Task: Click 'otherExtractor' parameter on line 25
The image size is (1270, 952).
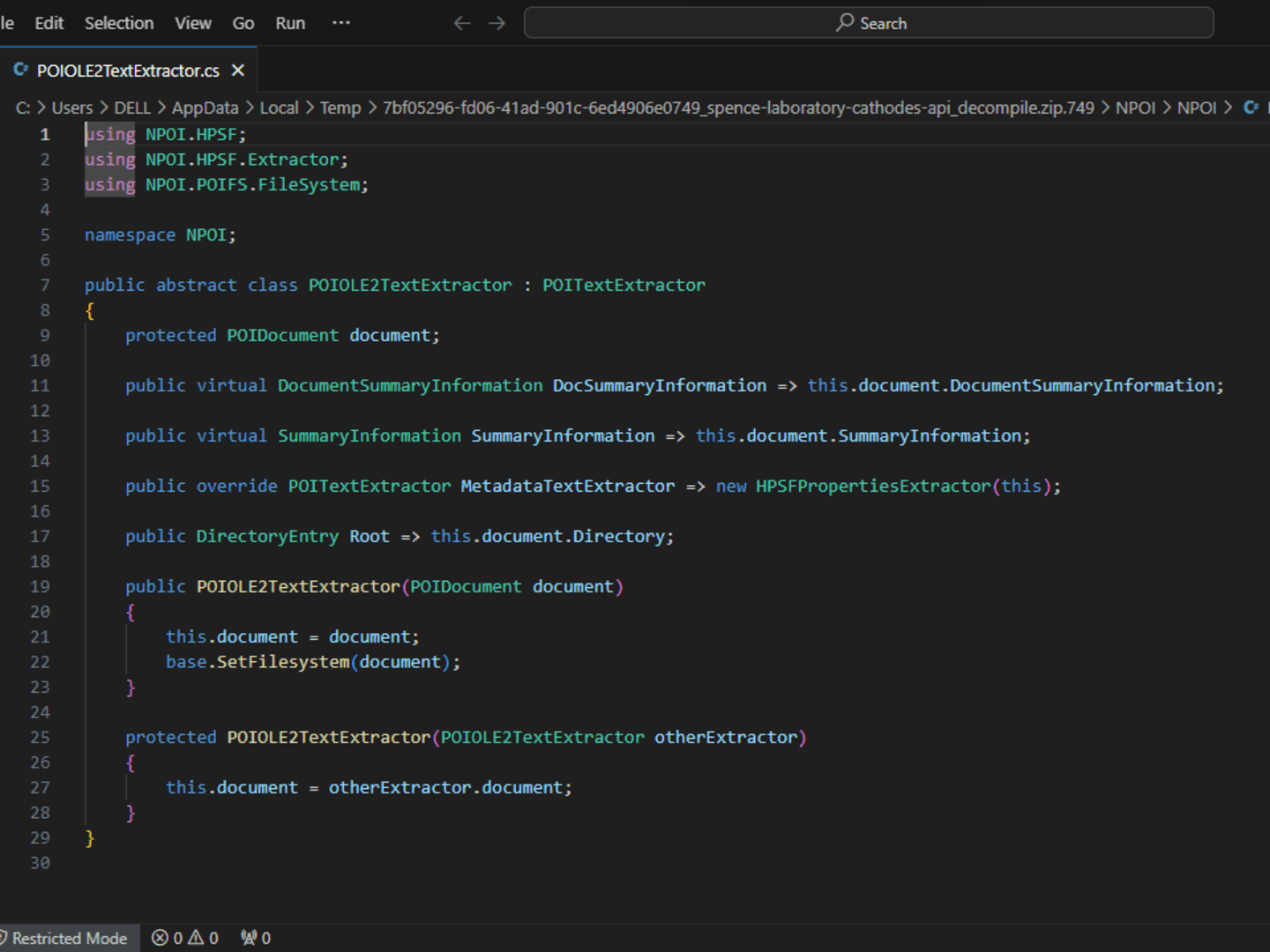Action: click(x=726, y=737)
